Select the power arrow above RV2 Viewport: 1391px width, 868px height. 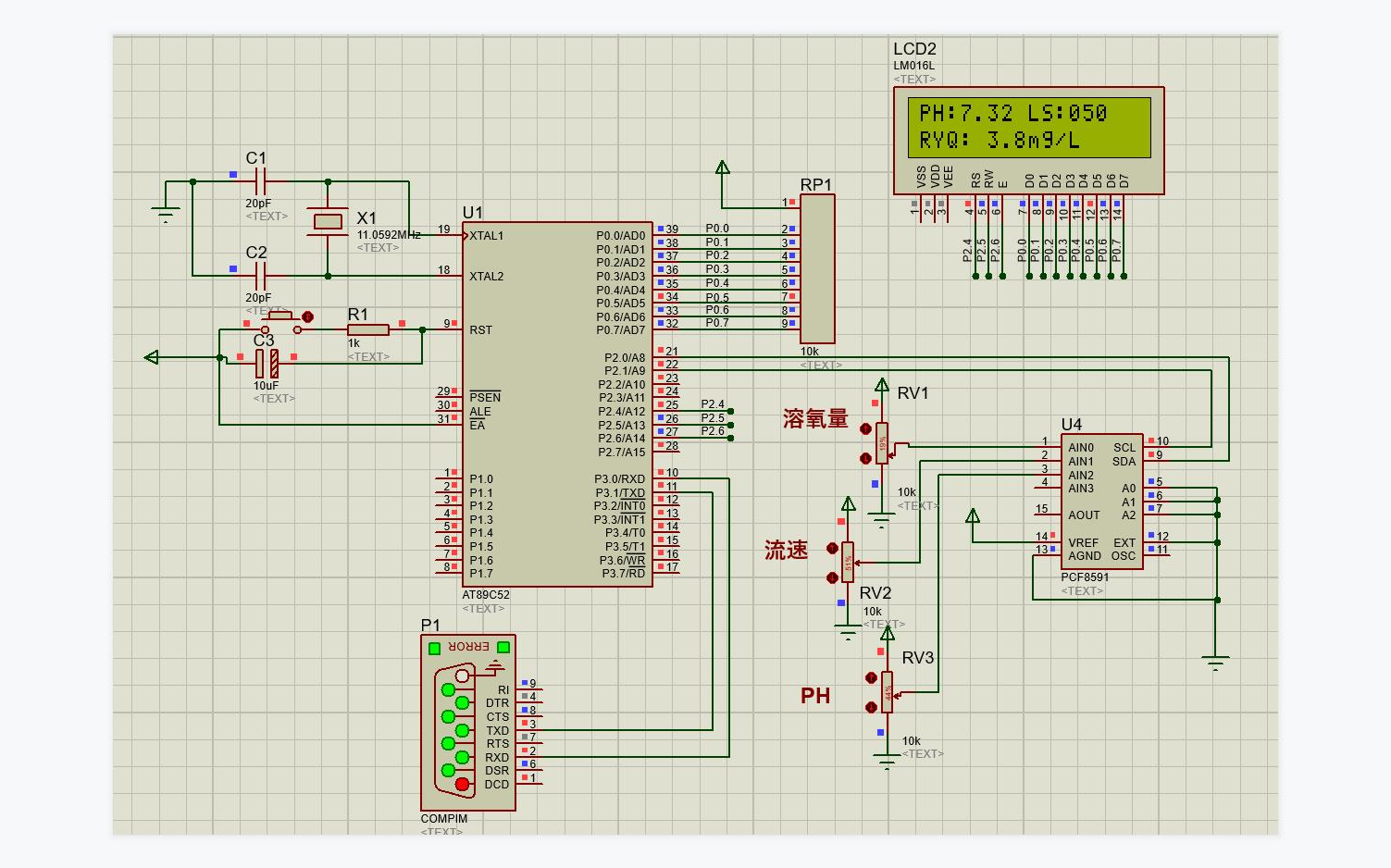pyautogui.click(x=849, y=503)
